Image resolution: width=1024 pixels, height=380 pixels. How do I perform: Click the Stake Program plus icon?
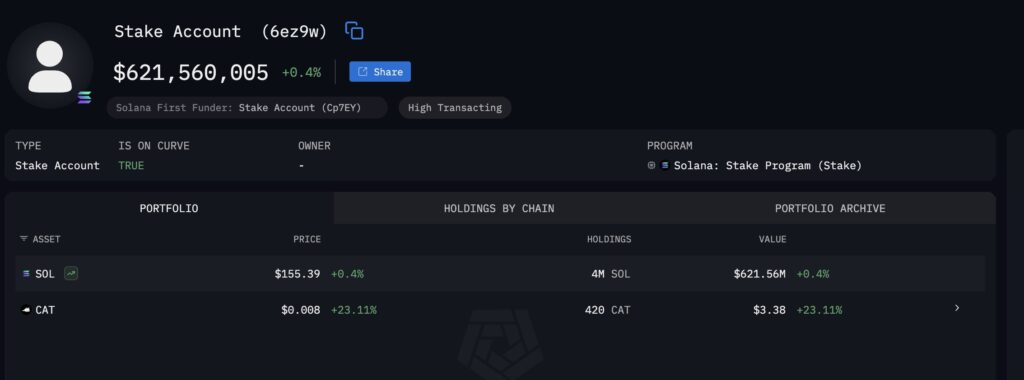click(651, 166)
